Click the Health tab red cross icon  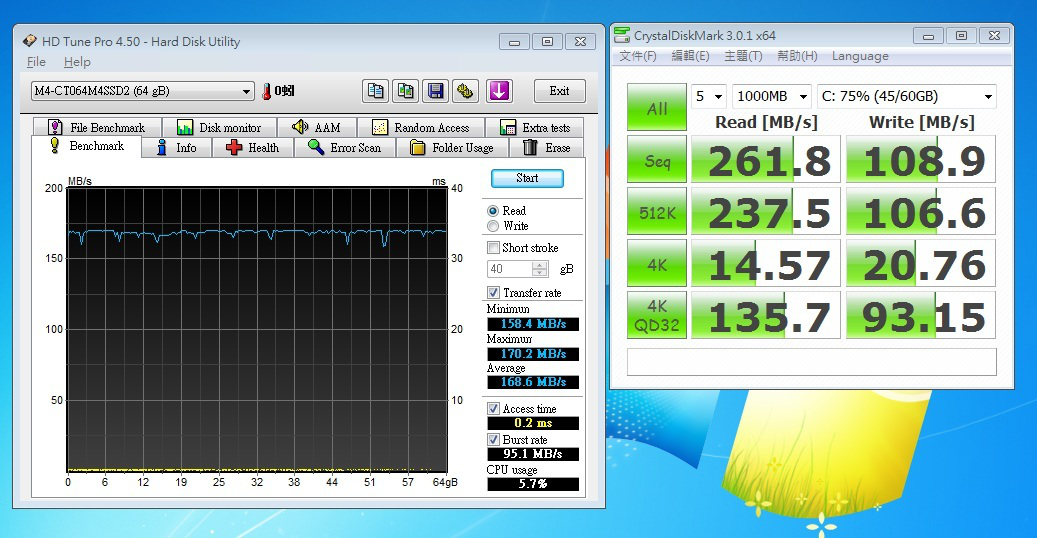(233, 148)
